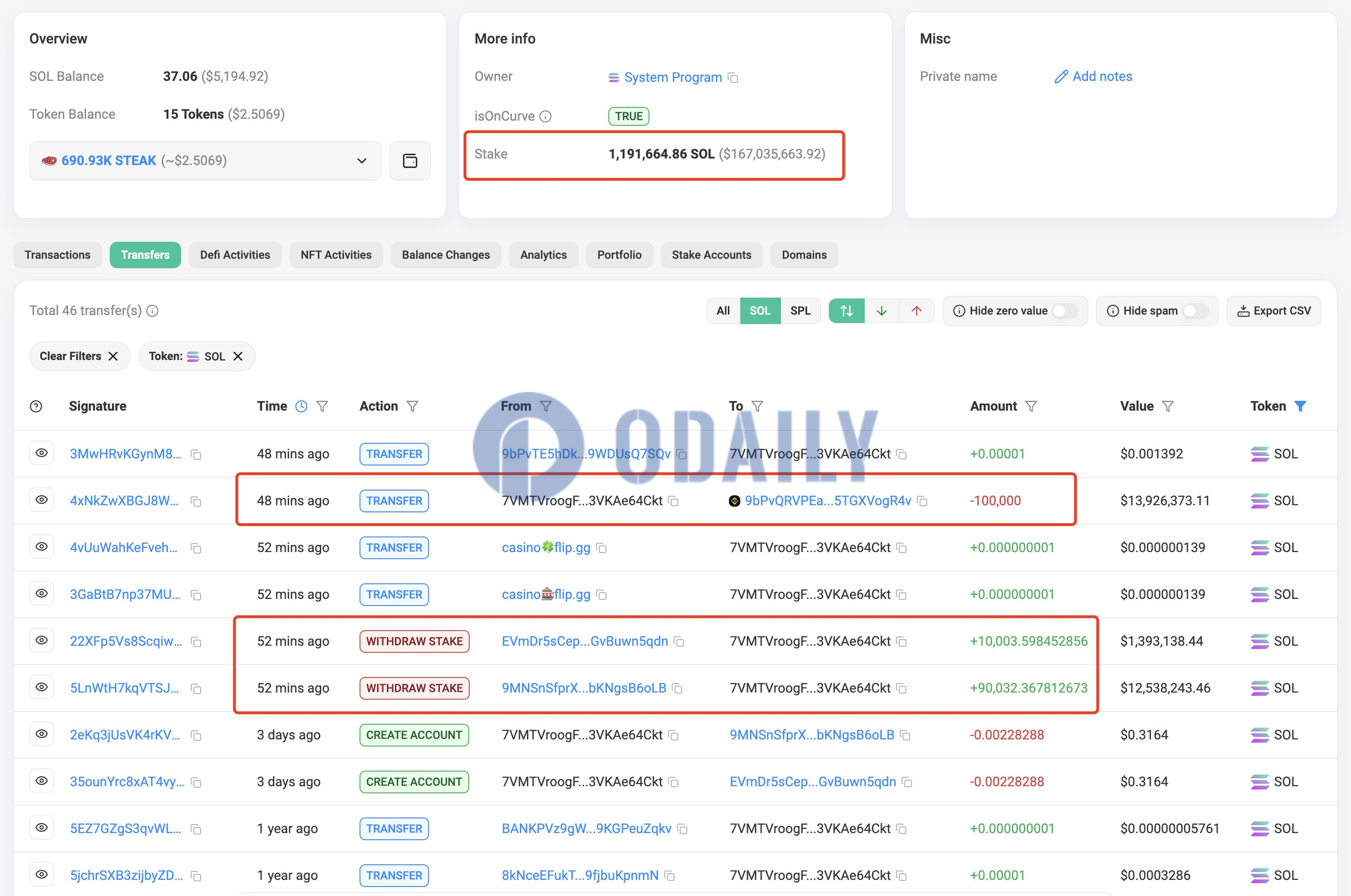This screenshot has height=896, width=1351.
Task: Toggle eye icon for 22XFp5Vs8Scqiw row
Action: point(42,641)
